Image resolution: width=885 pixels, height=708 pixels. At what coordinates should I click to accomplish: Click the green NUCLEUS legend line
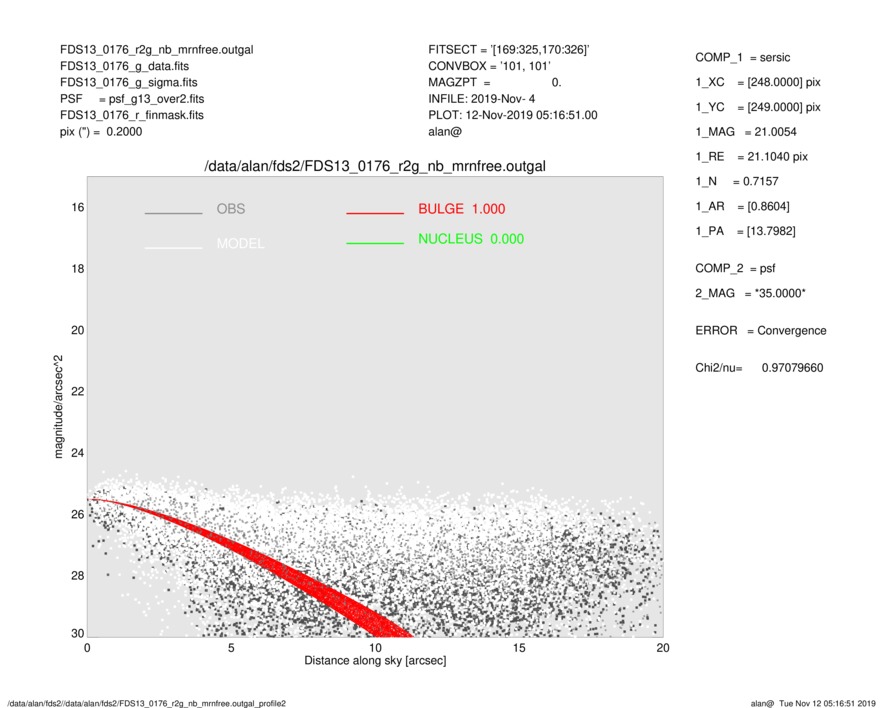tap(375, 243)
